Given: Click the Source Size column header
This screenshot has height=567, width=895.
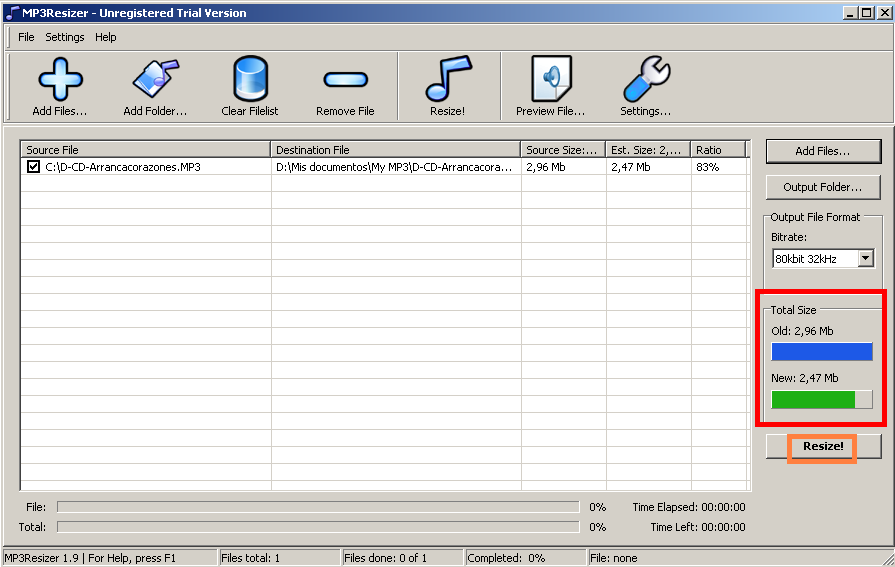Looking at the screenshot, I should 563,150.
